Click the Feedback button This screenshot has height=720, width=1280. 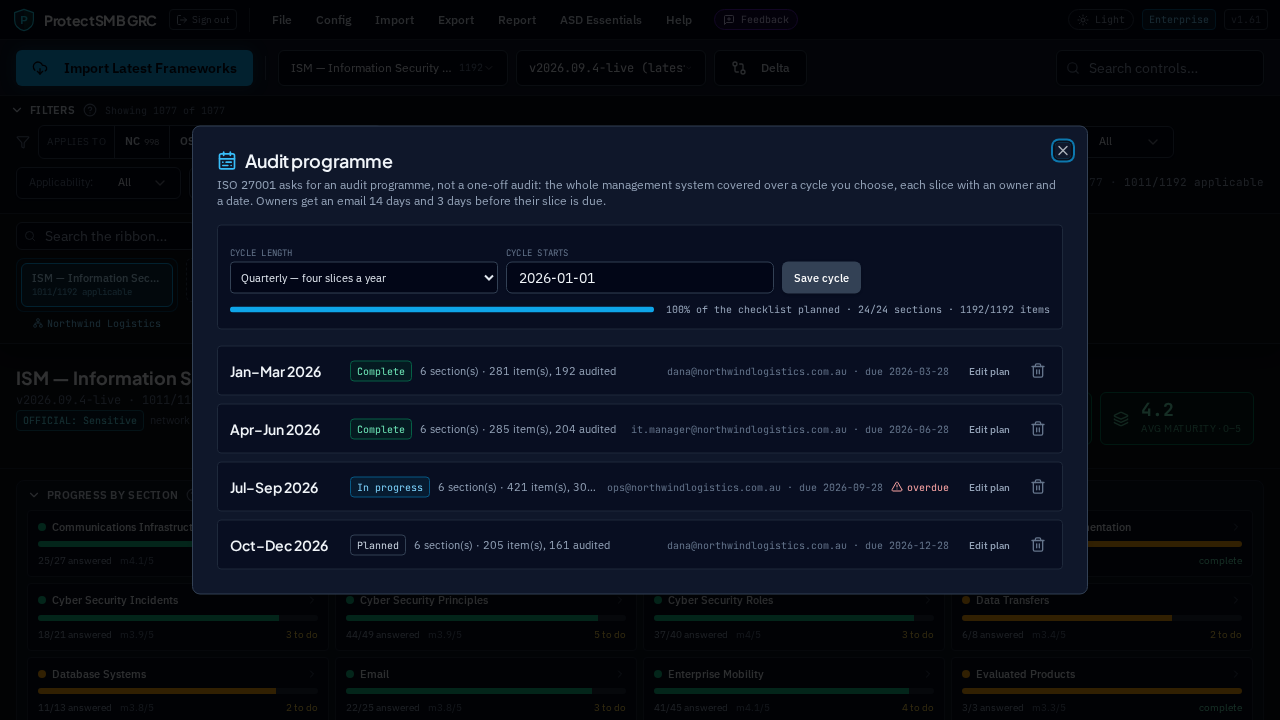756,20
